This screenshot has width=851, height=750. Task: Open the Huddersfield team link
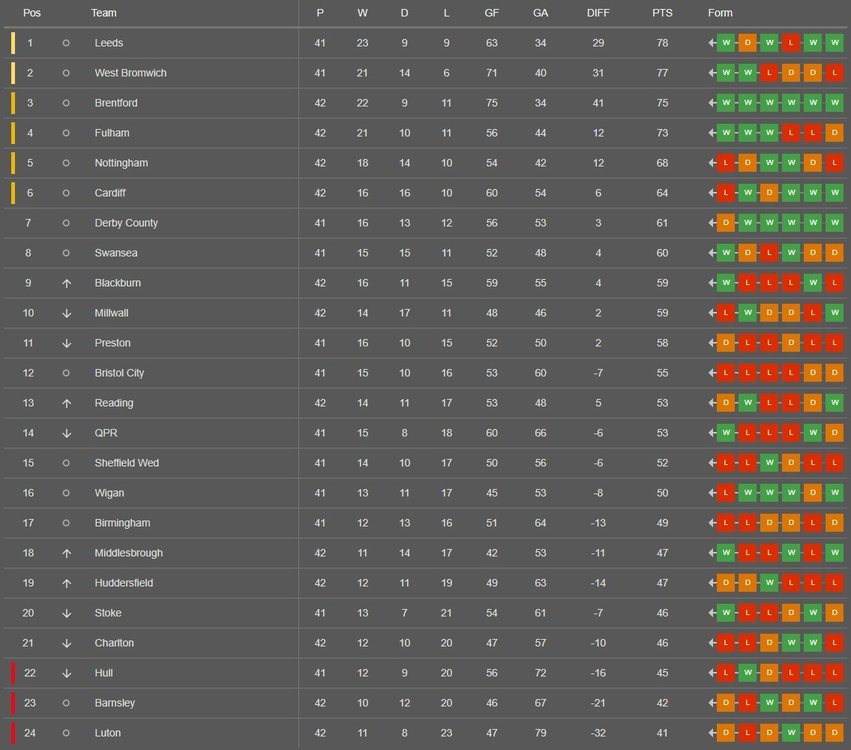tap(124, 583)
